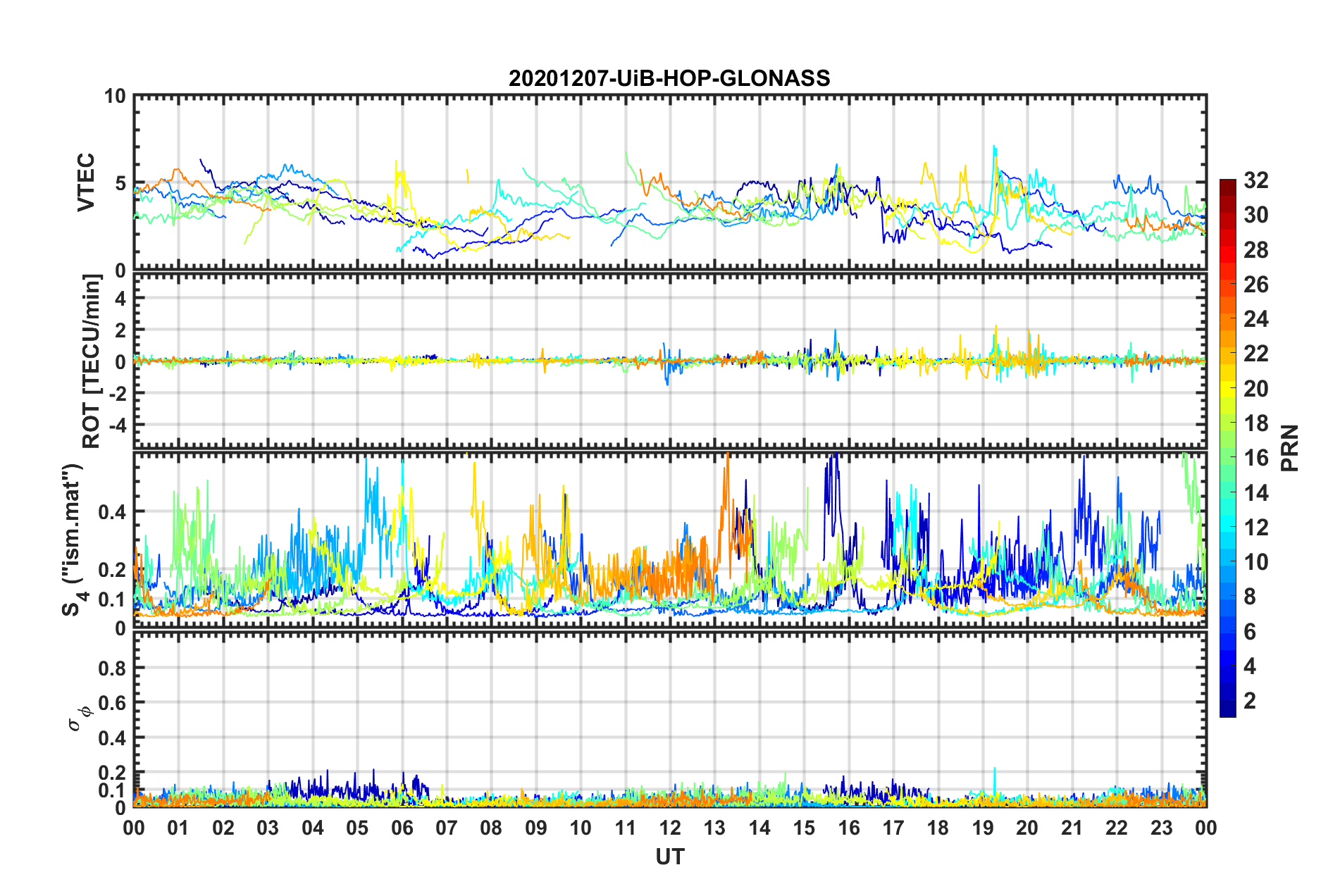Click the 23 tick label on UT axis
The width and height of the screenshot is (1340, 896).
[1161, 828]
